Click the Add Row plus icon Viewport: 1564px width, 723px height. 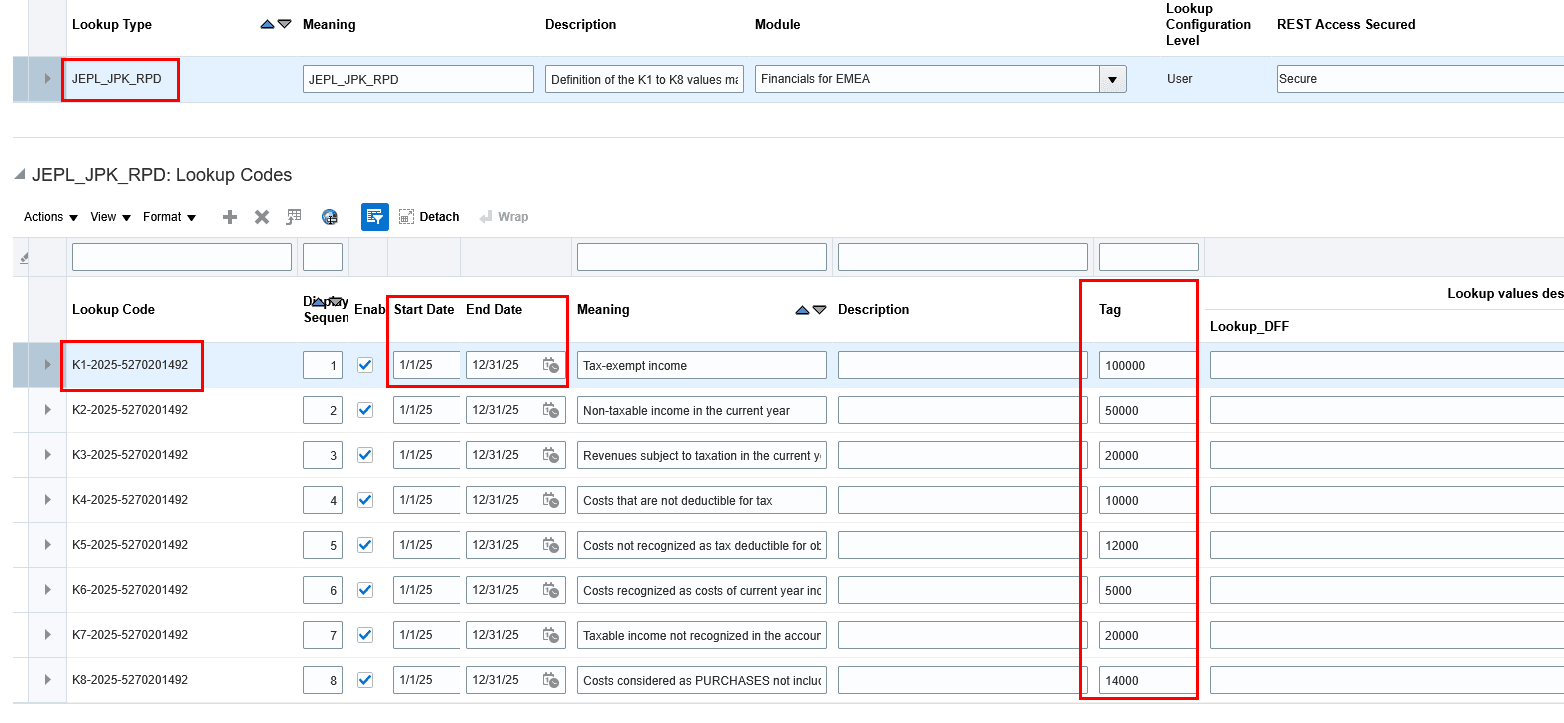230,217
